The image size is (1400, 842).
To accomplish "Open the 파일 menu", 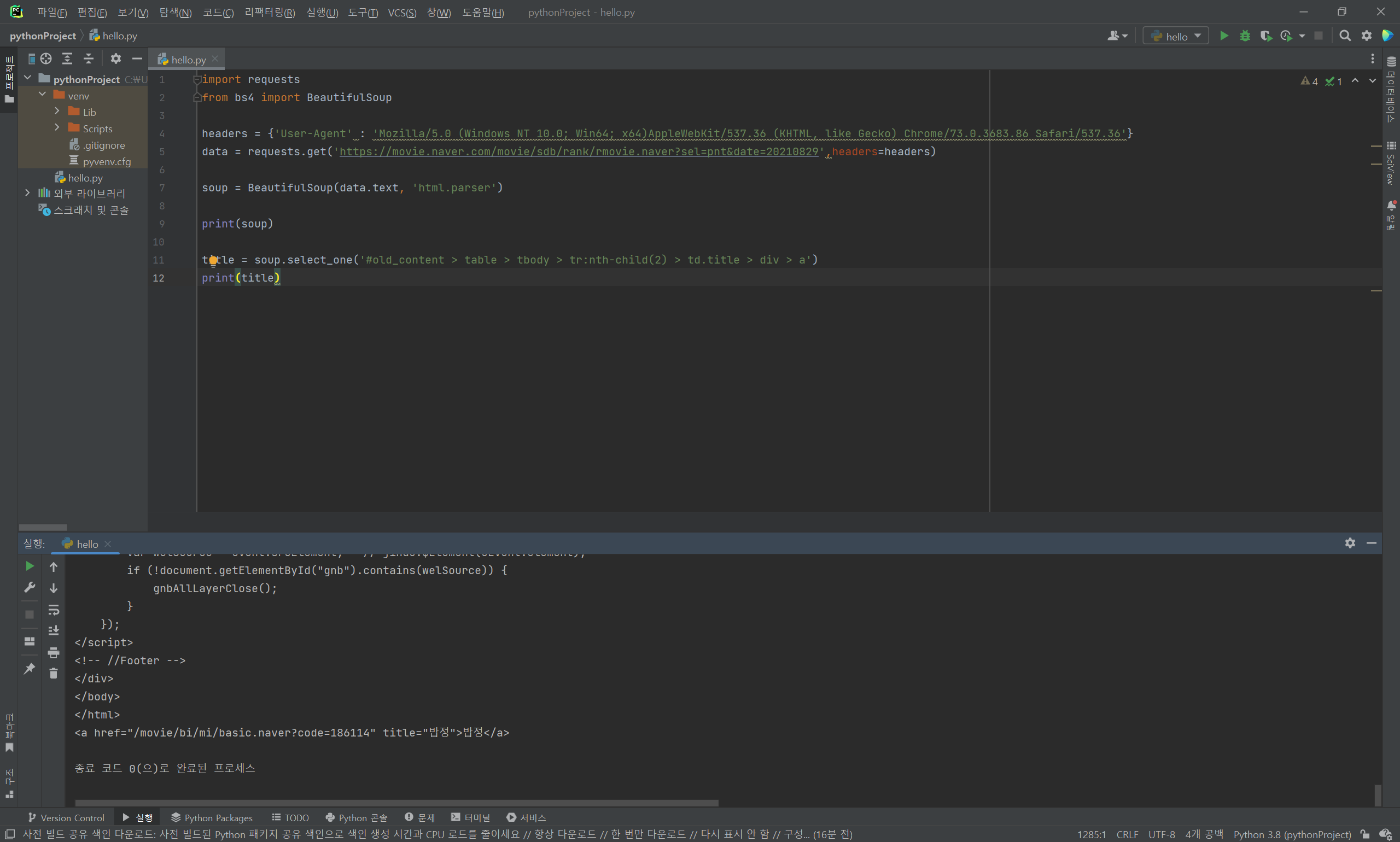I will tap(51, 12).
